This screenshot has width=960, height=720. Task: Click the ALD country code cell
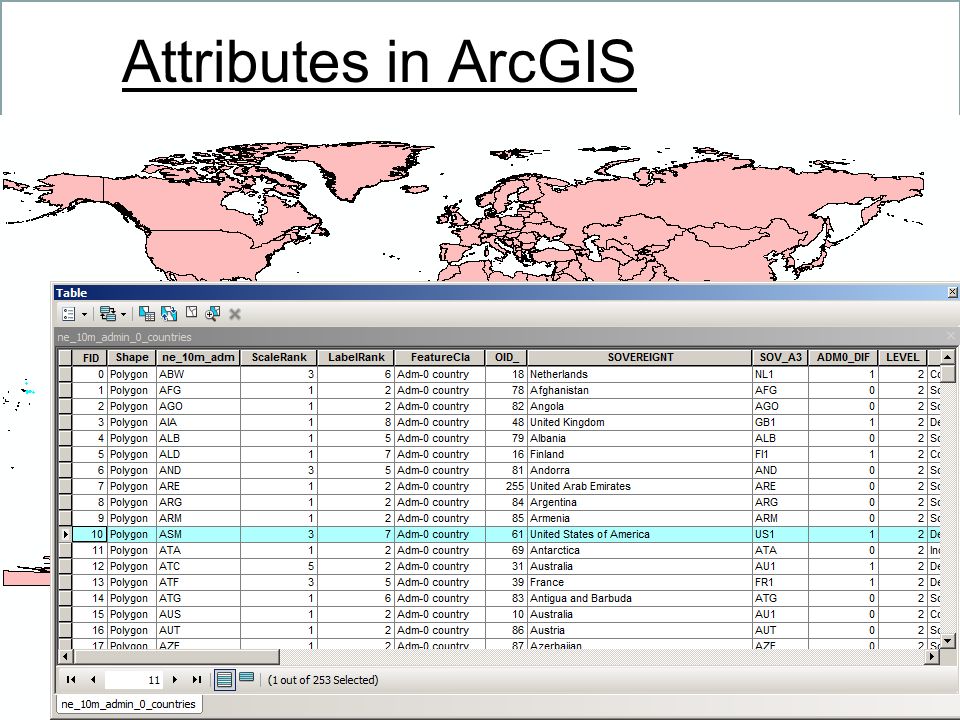(x=198, y=454)
